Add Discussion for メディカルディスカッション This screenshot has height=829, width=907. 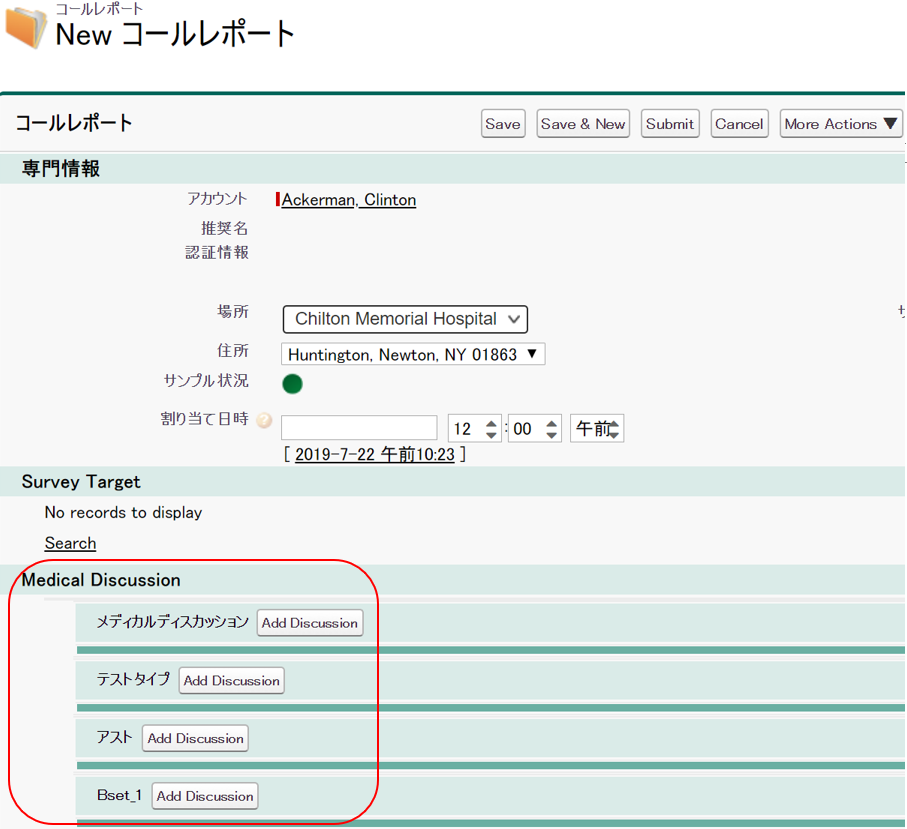tap(310, 623)
